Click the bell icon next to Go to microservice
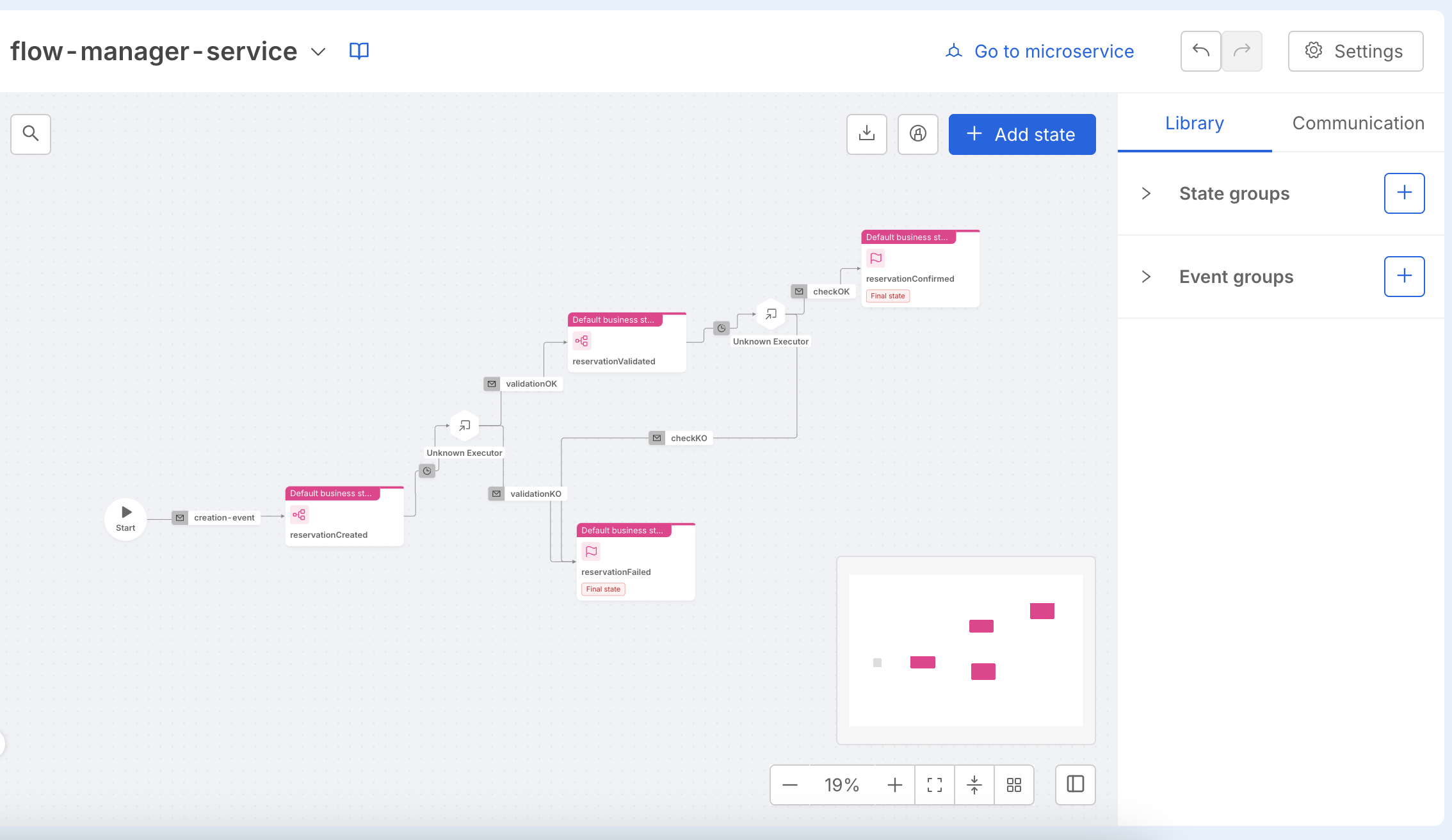The image size is (1452, 840). pos(954,51)
